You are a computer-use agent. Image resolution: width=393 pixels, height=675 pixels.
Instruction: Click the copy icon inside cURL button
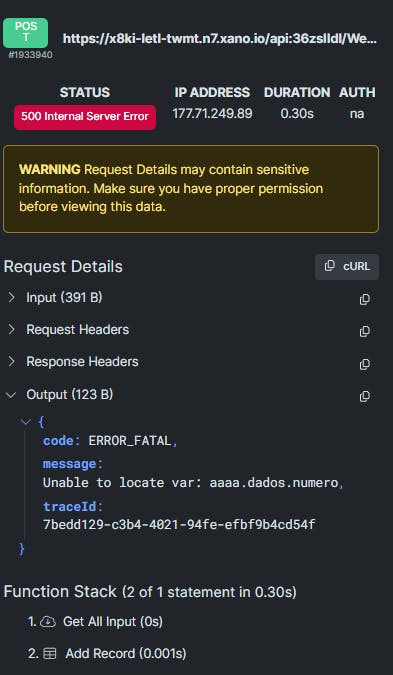[330, 266]
